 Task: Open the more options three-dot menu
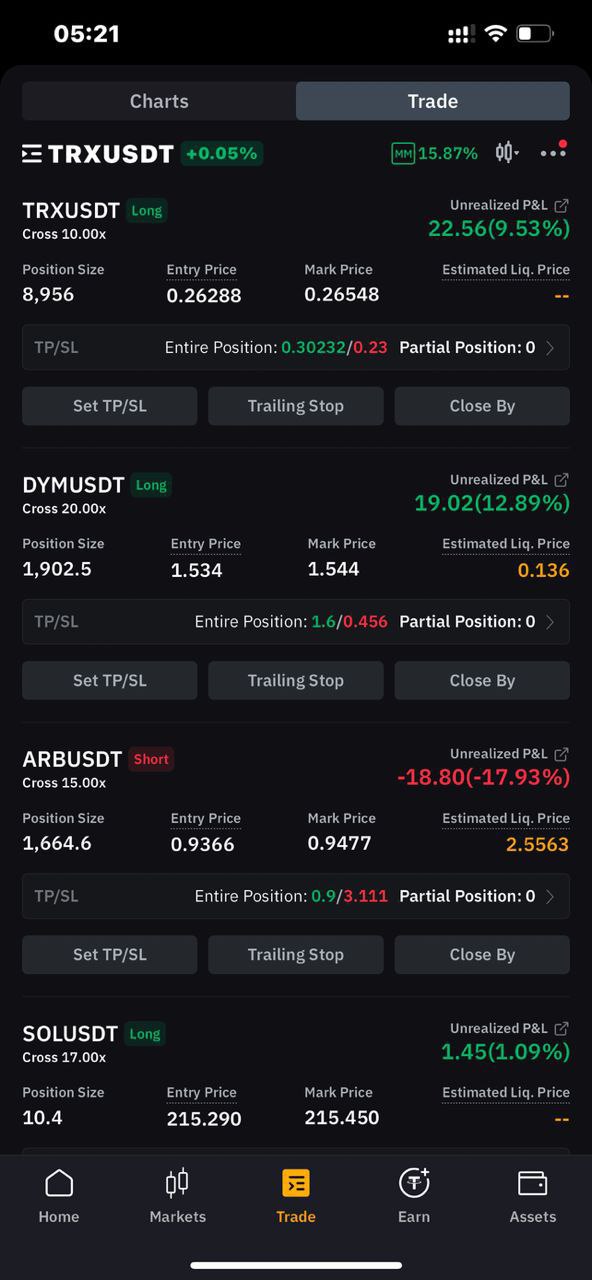553,153
